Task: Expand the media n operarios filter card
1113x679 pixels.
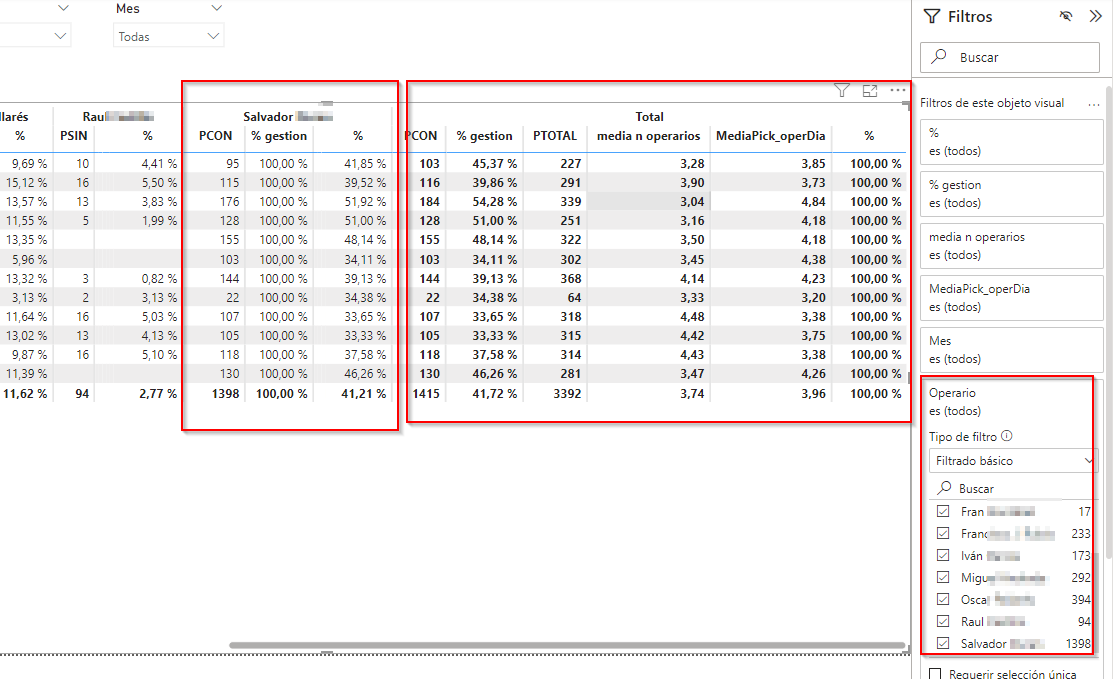Action: tap(1011, 245)
